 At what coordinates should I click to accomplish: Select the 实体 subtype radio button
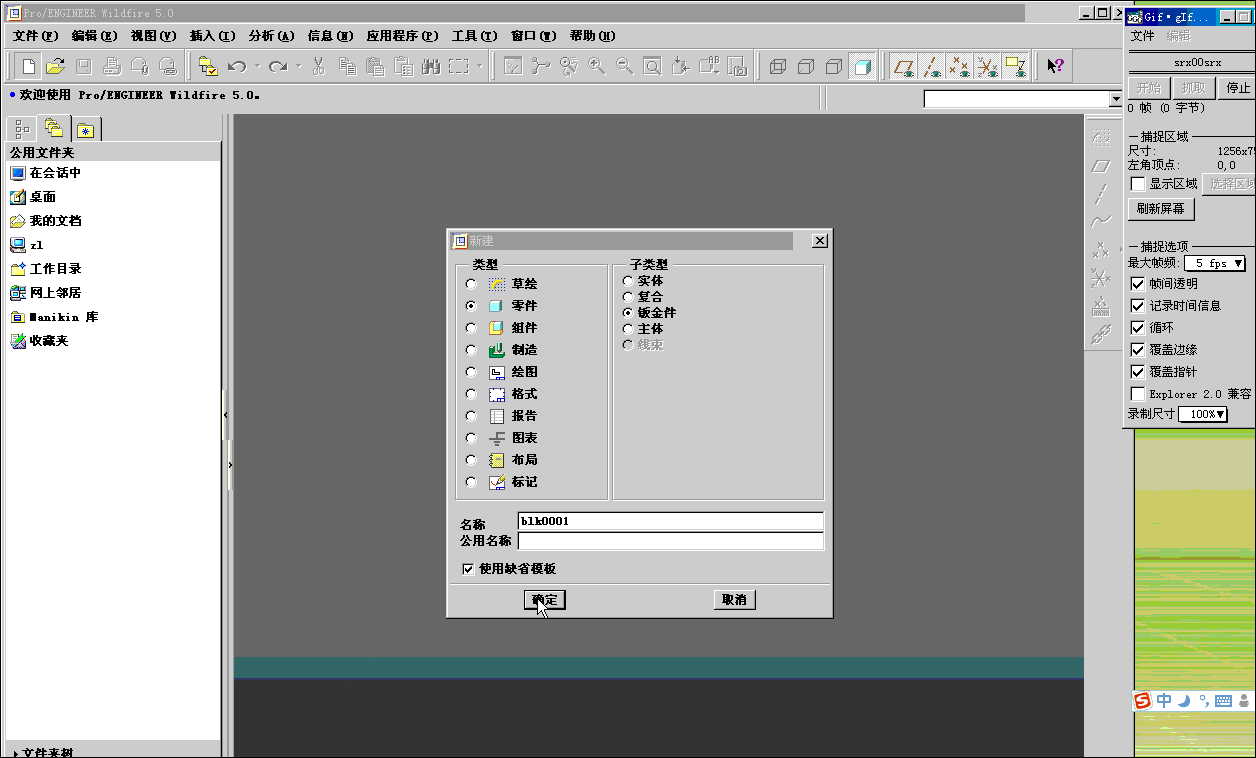(x=628, y=281)
